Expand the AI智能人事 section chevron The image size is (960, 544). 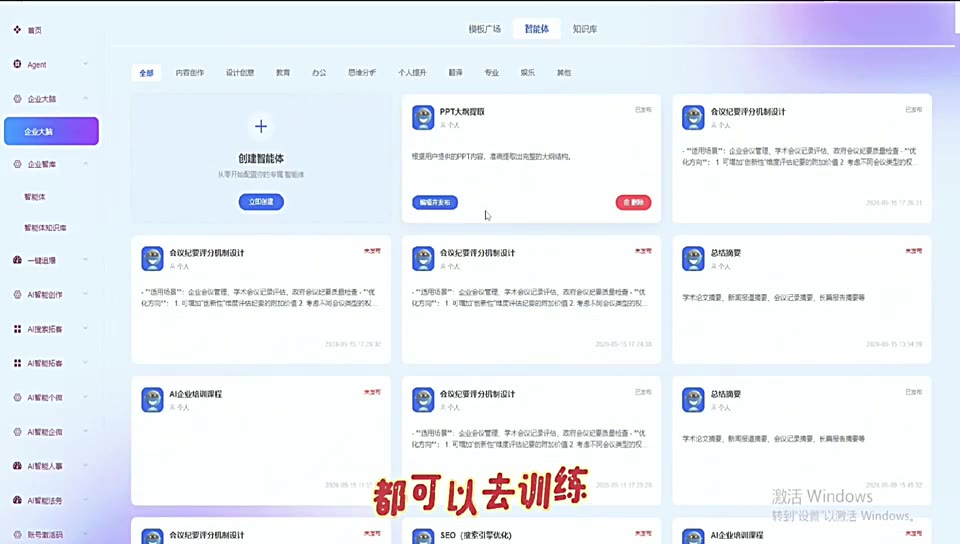coord(85,466)
